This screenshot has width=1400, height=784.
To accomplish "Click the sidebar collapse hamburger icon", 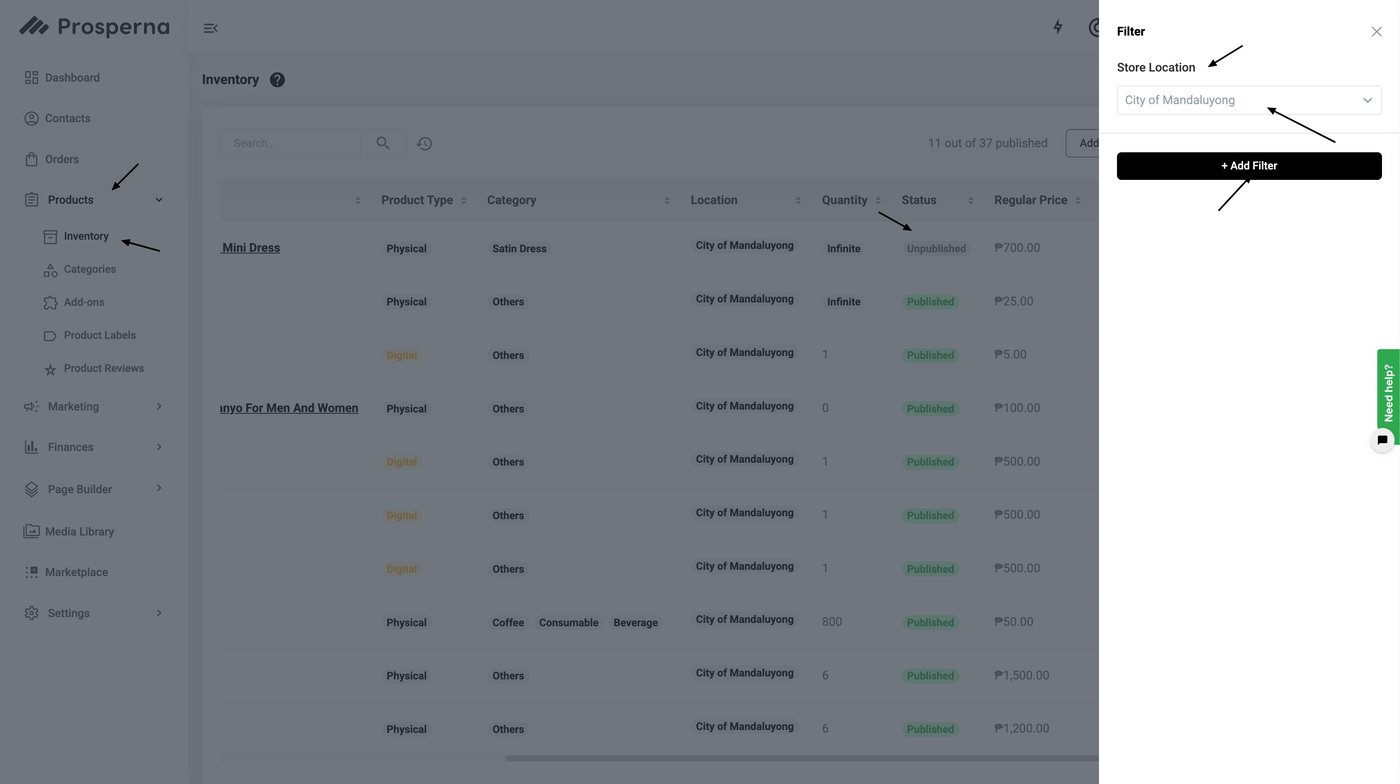I will pyautogui.click(x=210, y=28).
